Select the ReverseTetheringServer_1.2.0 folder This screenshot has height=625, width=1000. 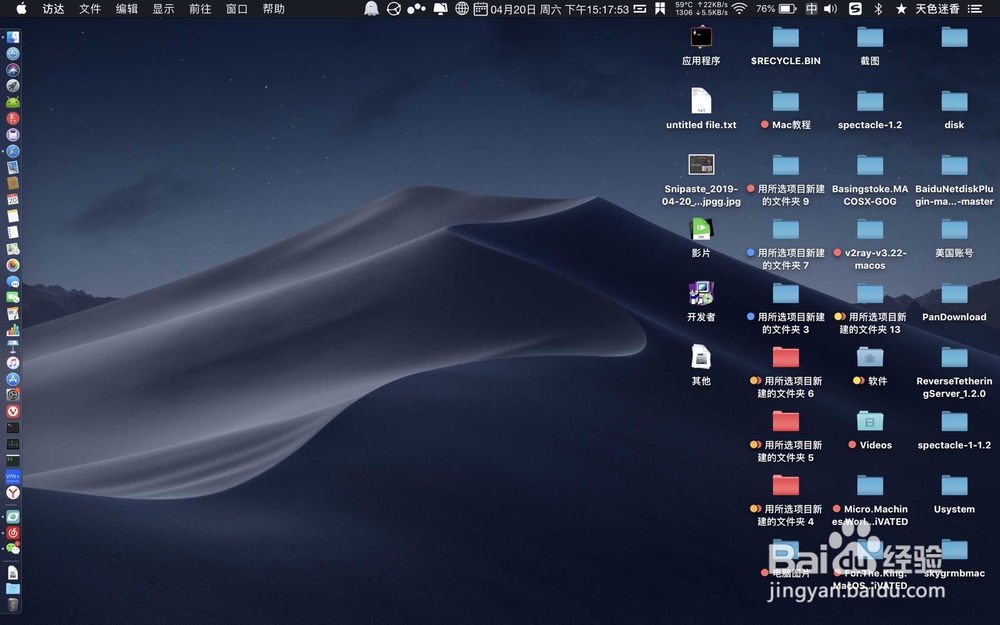954,372
